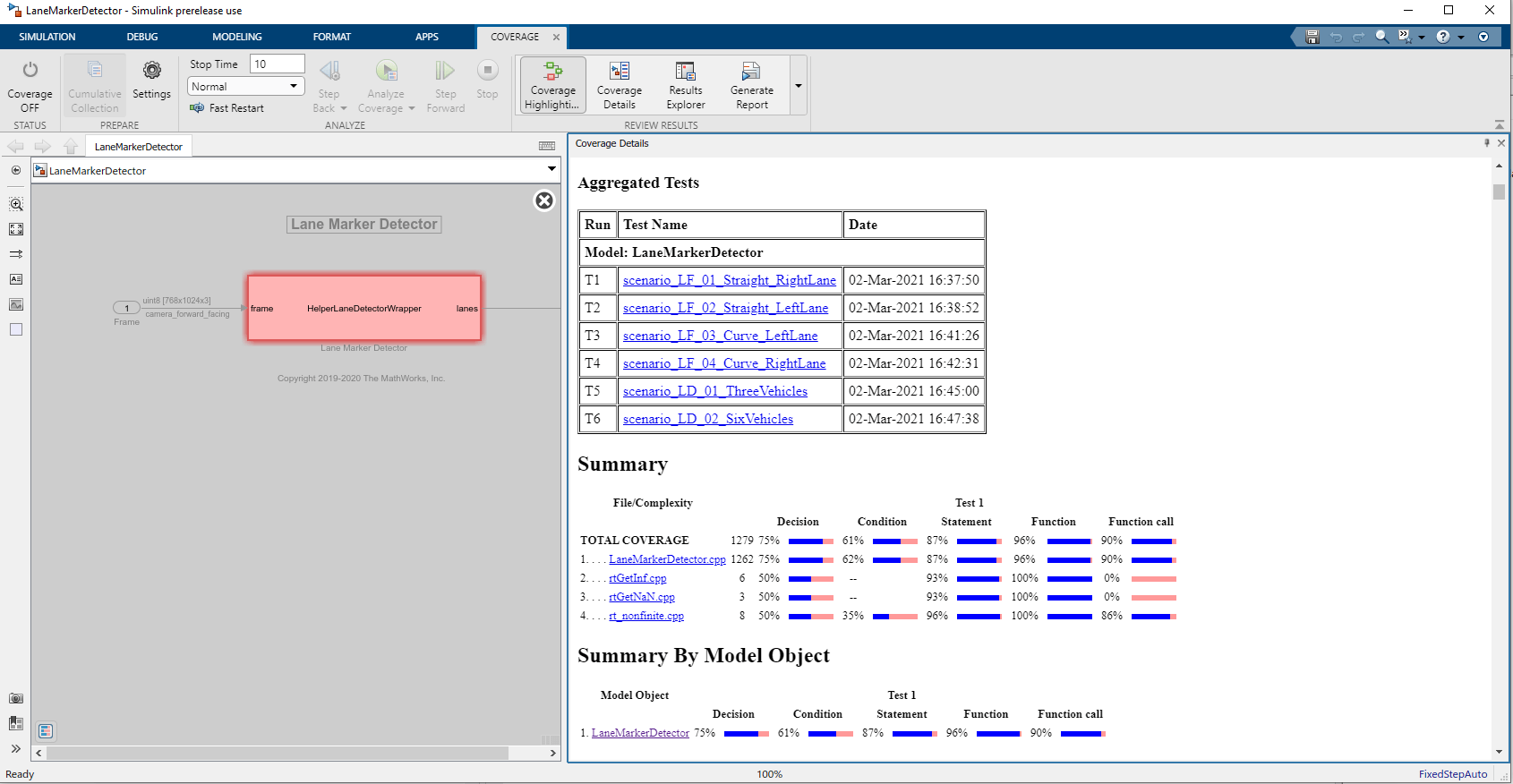Image resolution: width=1513 pixels, height=784 pixels.
Task: Open the DEBUG tab
Action: (x=141, y=37)
